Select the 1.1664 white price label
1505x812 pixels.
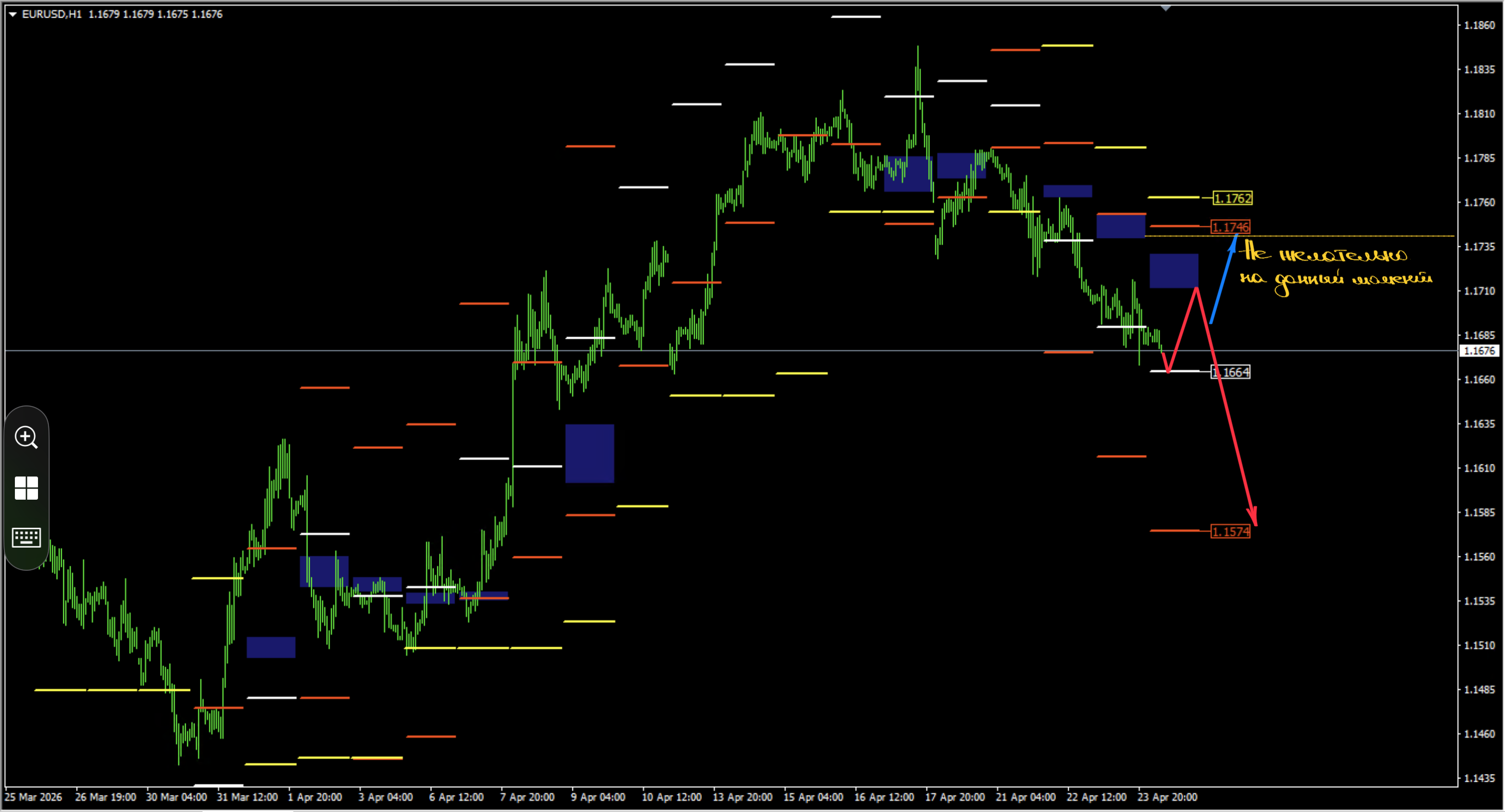(x=1231, y=372)
